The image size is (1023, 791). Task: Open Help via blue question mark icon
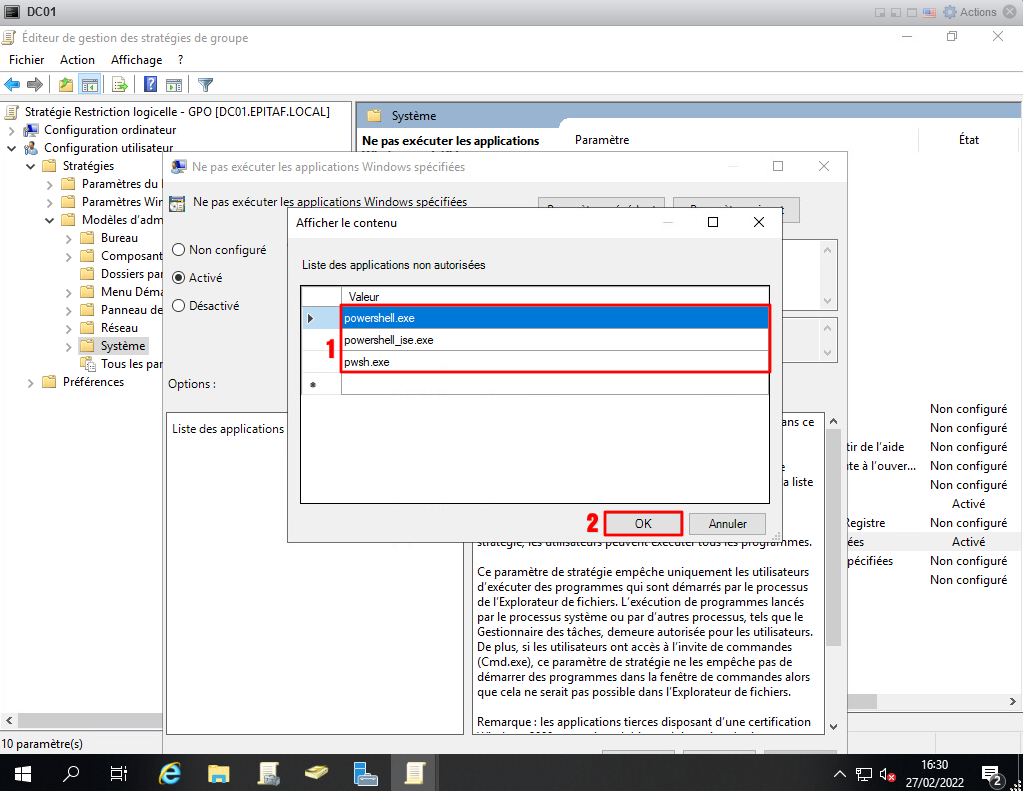pyautogui.click(x=150, y=85)
